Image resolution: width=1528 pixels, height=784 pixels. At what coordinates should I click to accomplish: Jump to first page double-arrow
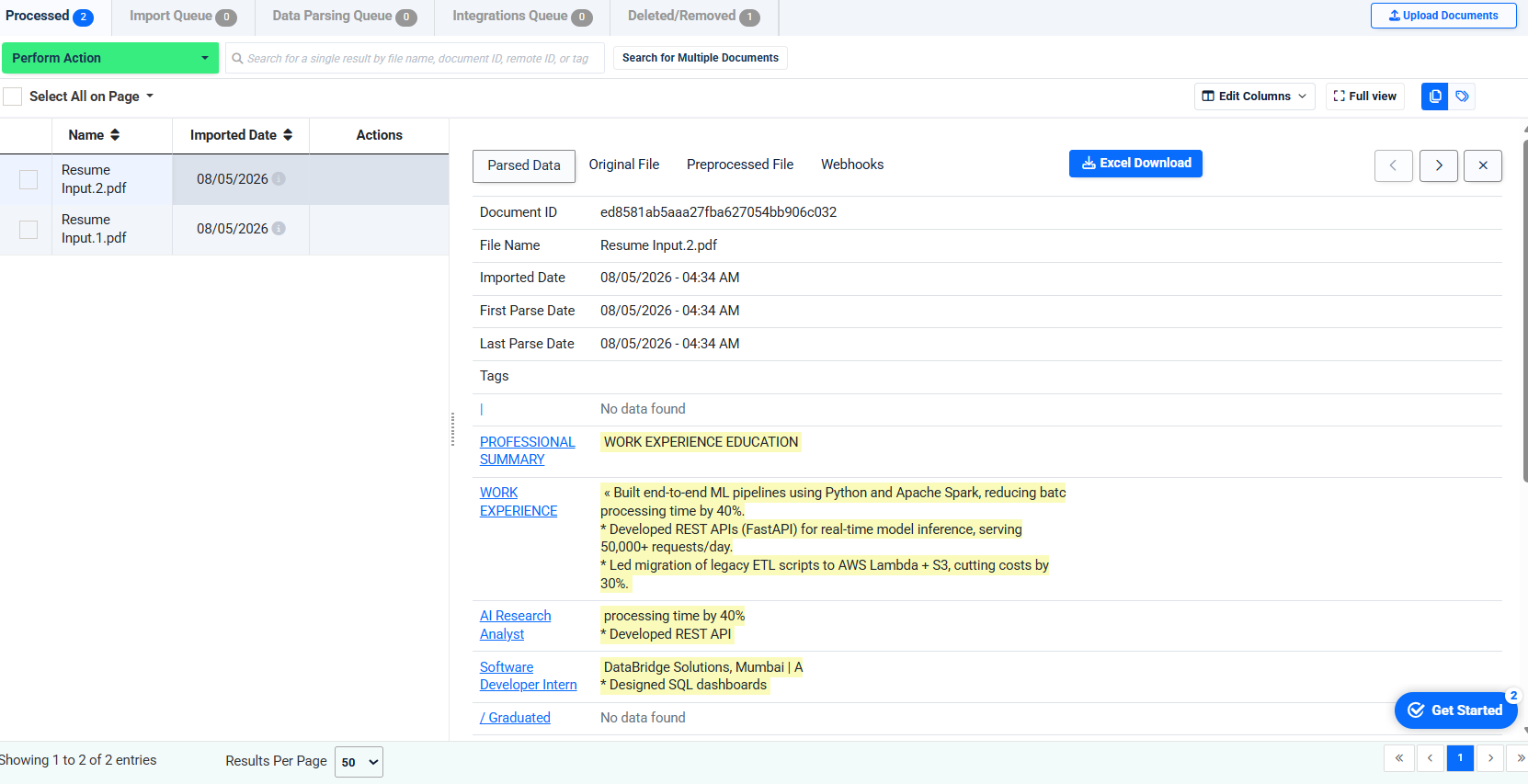click(x=1398, y=758)
